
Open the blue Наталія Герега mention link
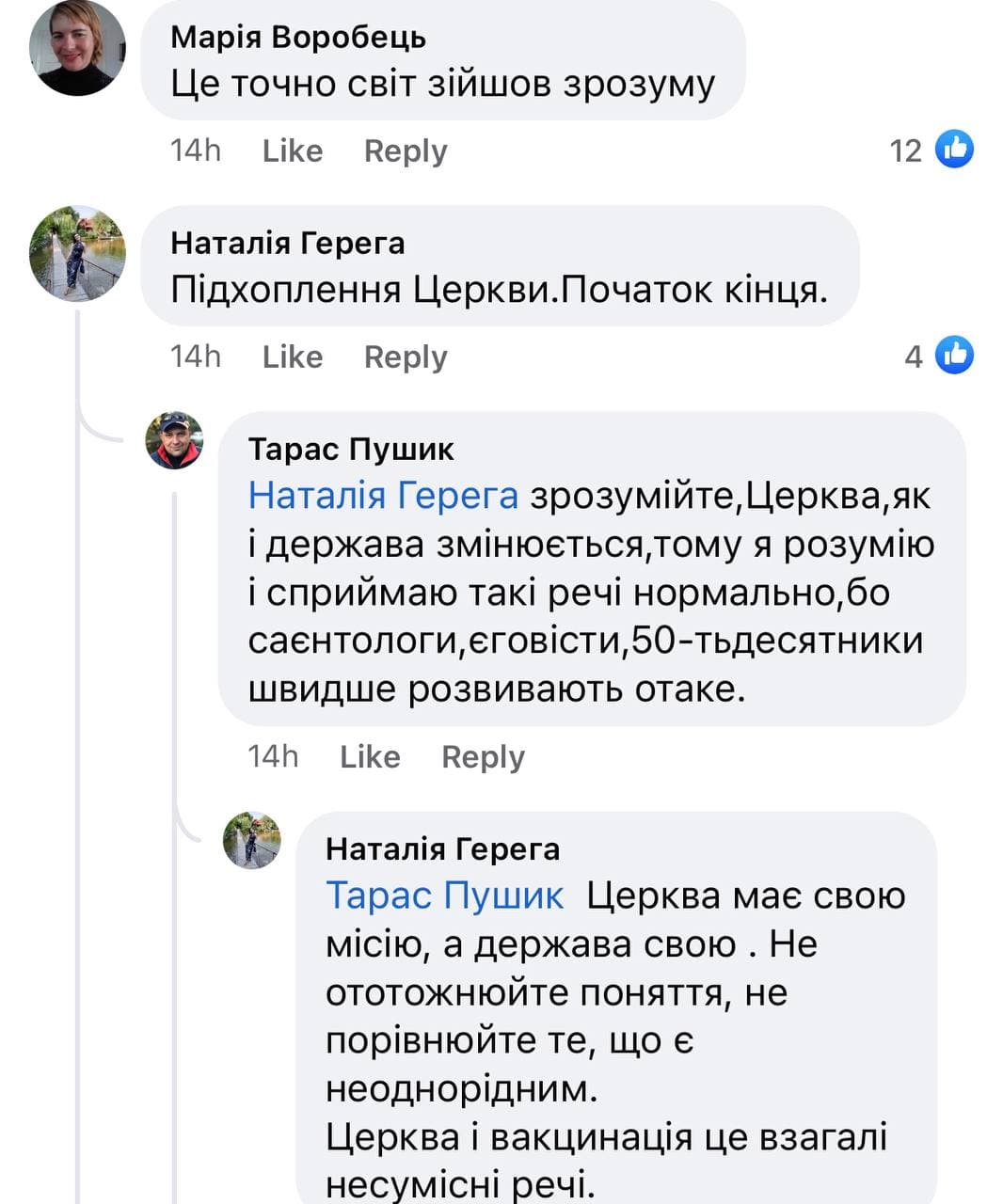pos(383,496)
